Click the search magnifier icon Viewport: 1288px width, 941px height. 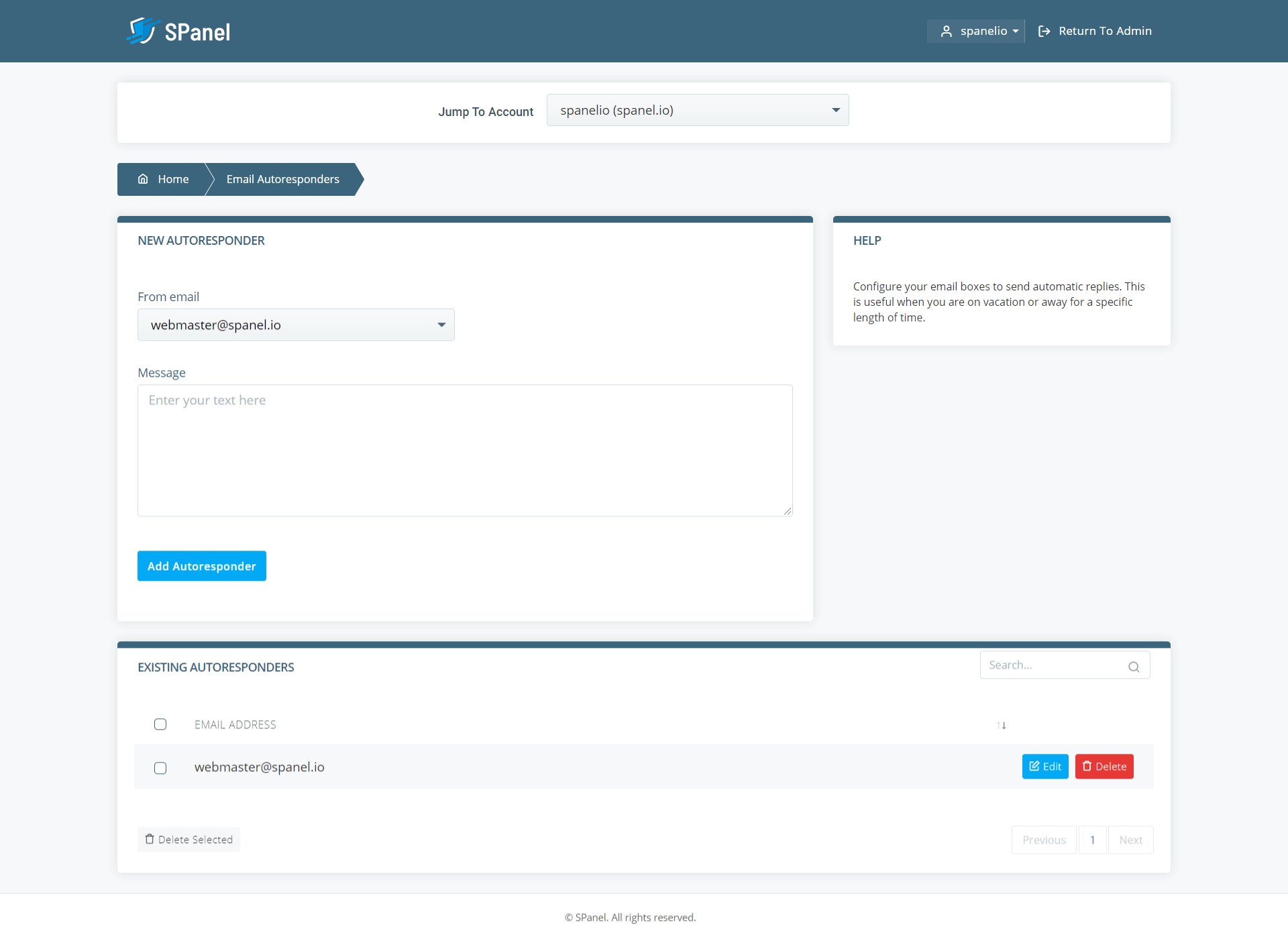point(1134,667)
